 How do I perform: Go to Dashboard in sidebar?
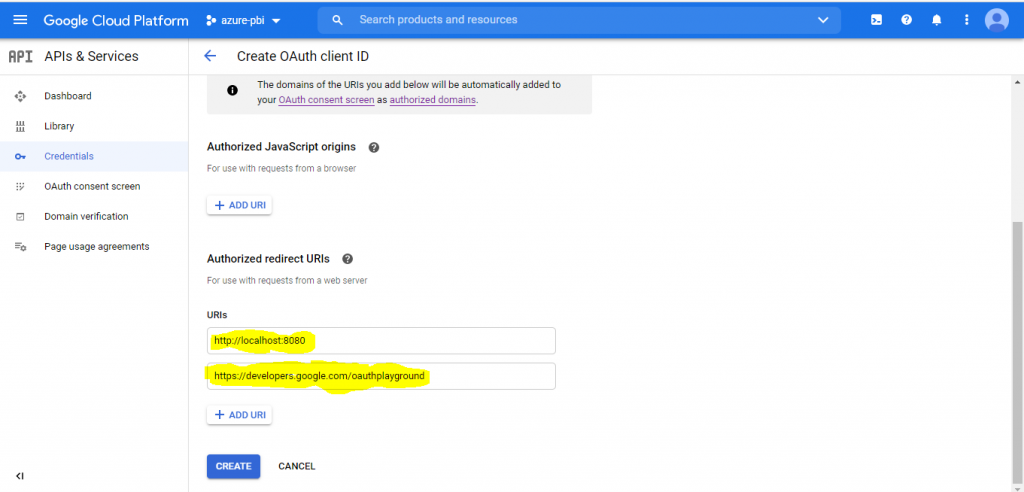pyautogui.click(x=94, y=96)
